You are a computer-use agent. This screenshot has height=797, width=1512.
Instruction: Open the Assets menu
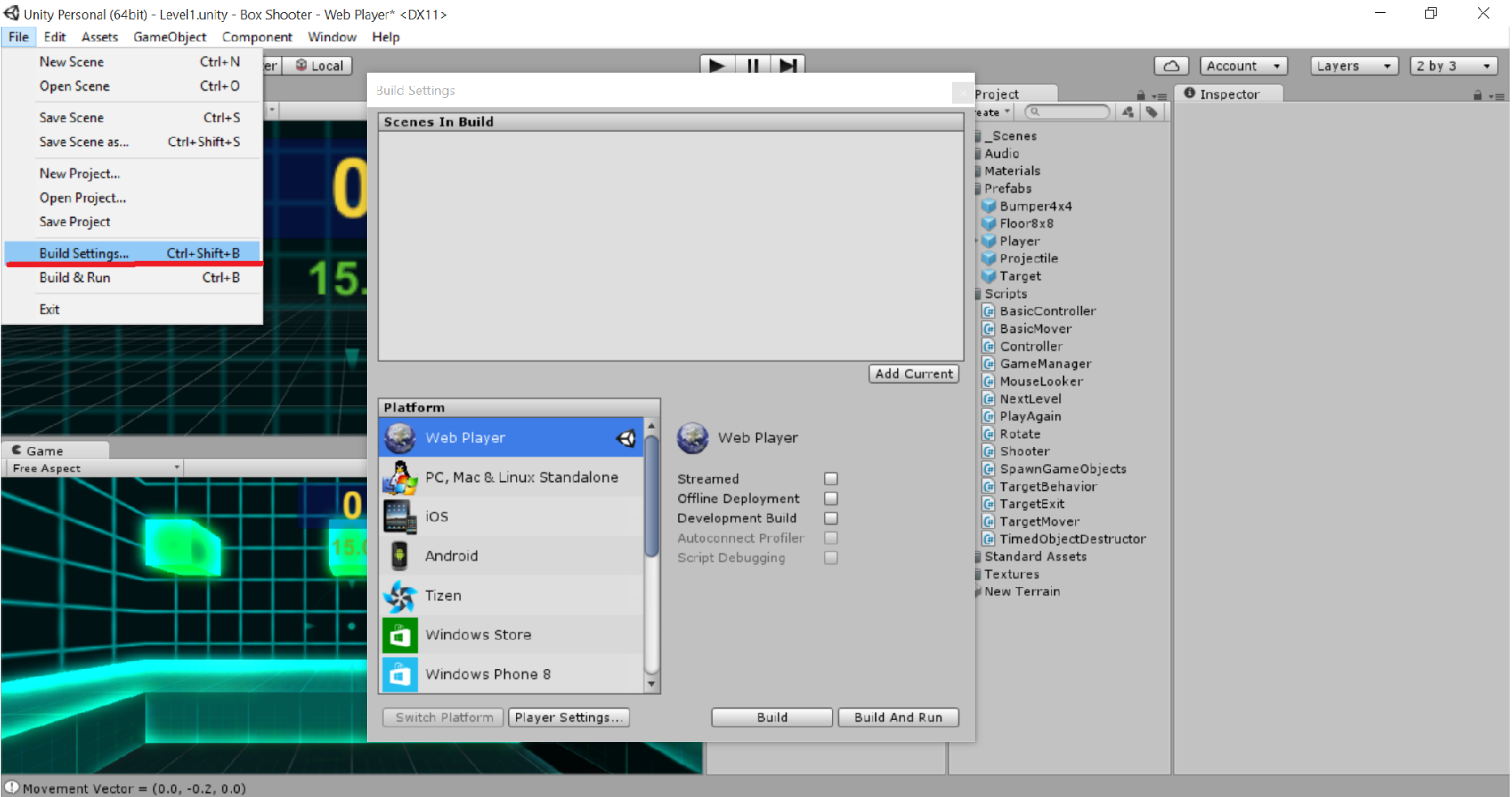tap(100, 36)
